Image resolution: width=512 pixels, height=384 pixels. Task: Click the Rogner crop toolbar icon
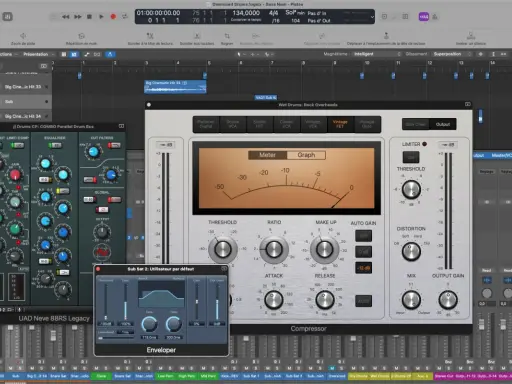[x=227, y=36]
